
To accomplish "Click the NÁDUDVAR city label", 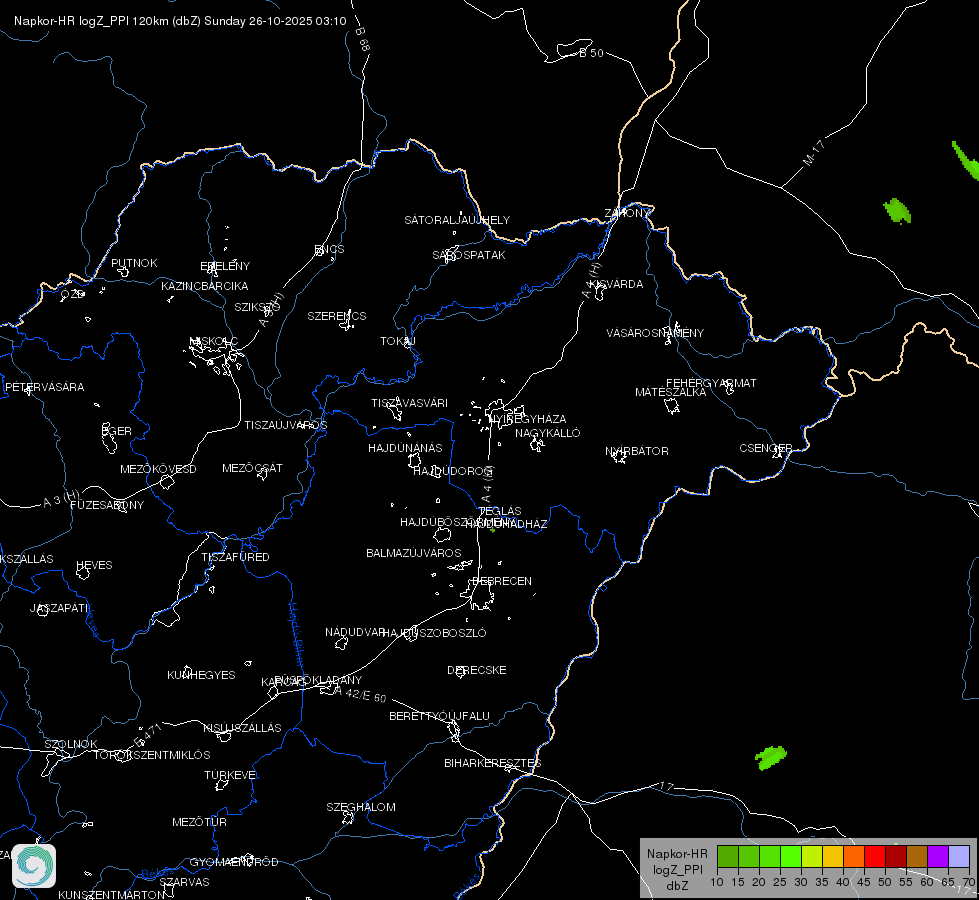I will click(355, 632).
